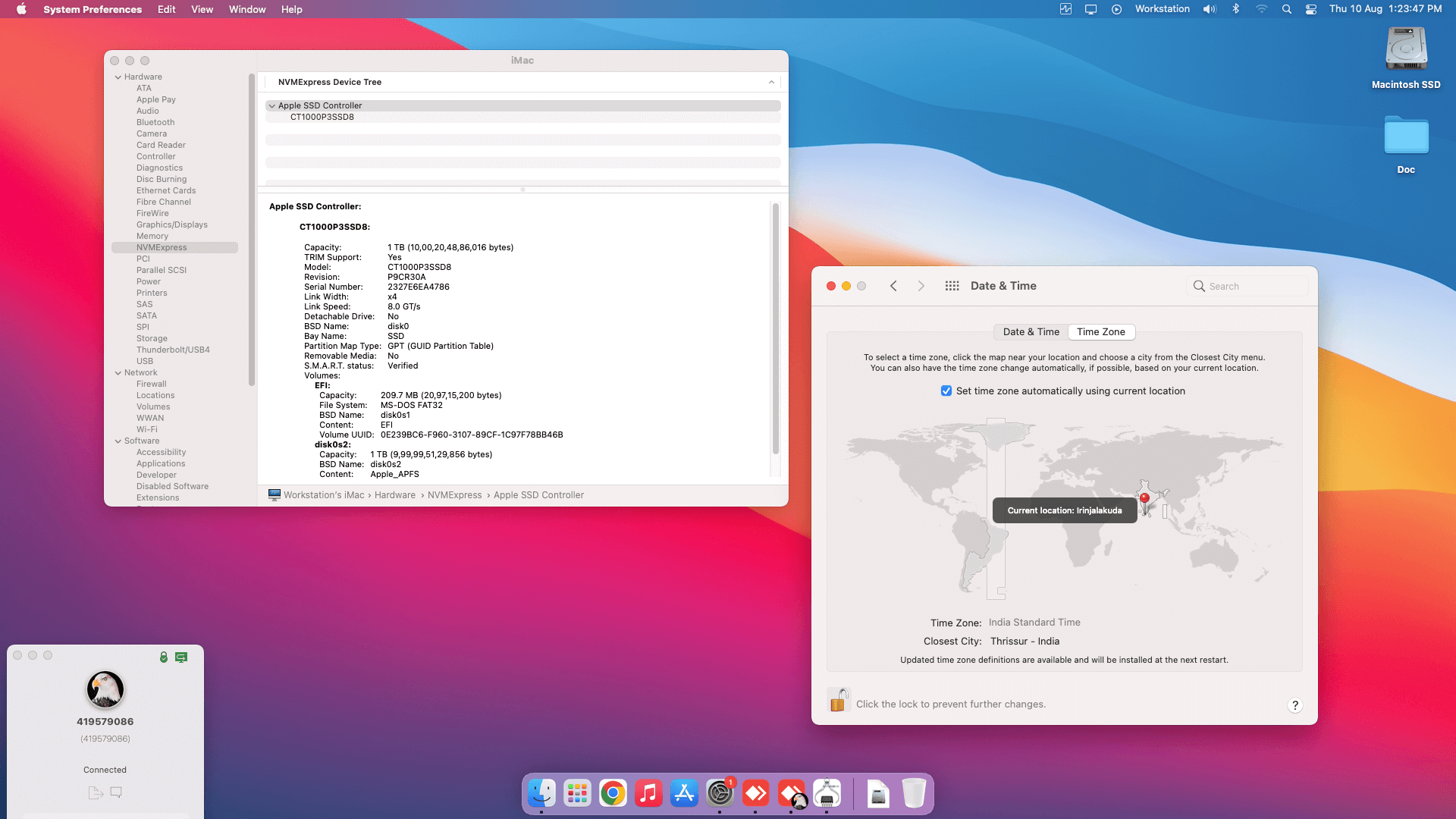Open App Store from the dock
This screenshot has width=1456, height=819.
684,793
